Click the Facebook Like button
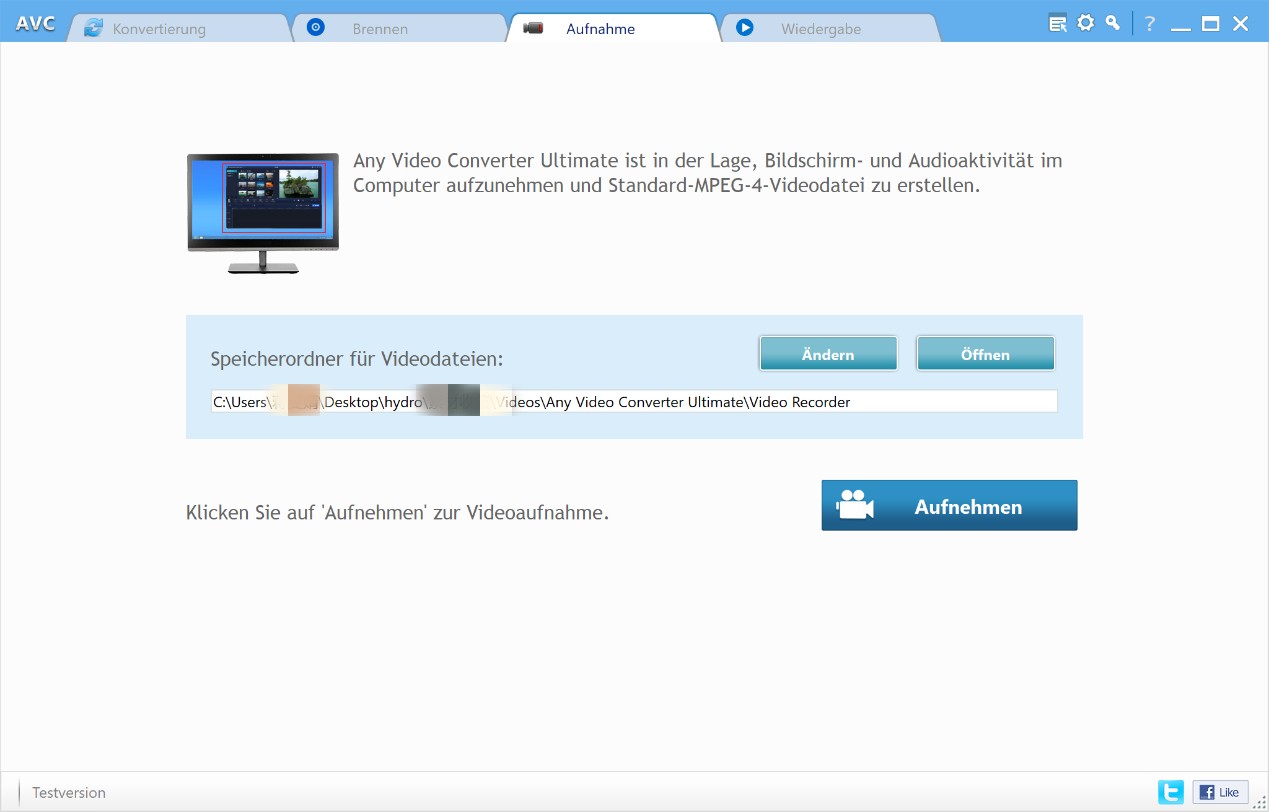 coord(1220,792)
